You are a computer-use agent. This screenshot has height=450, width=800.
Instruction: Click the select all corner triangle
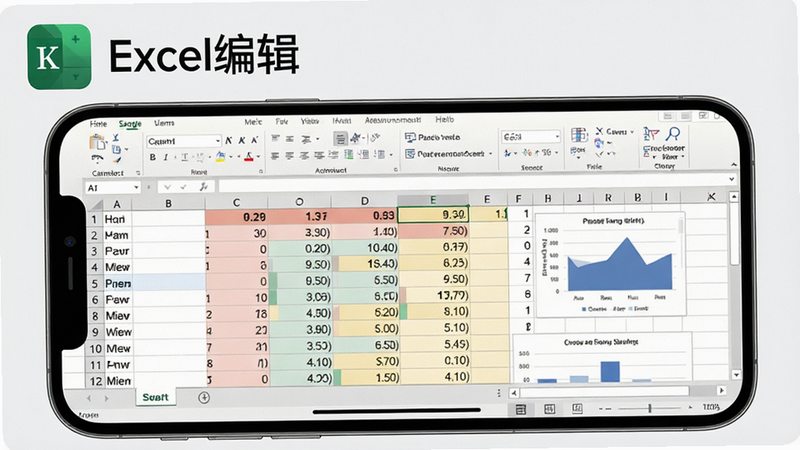(96, 205)
